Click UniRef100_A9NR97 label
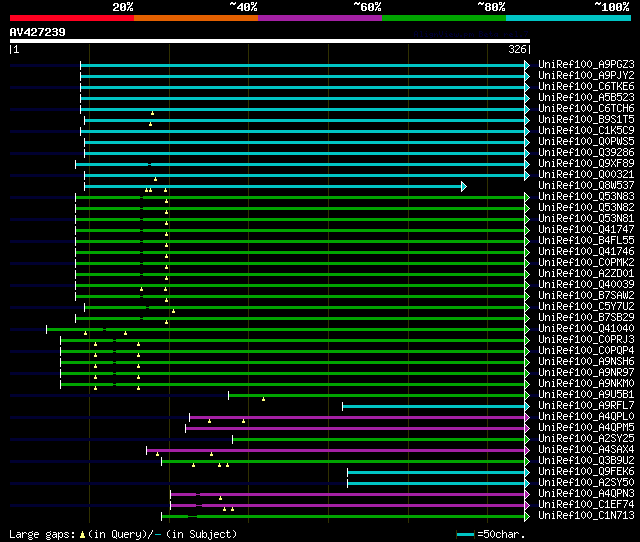Image resolution: width=640 pixels, height=542 pixels. pyautogui.click(x=586, y=373)
